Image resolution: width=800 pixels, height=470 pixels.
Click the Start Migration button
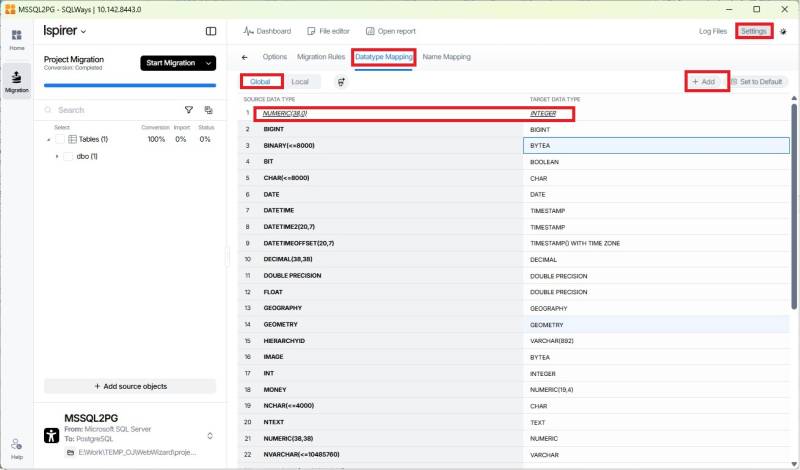pyautogui.click(x=171, y=63)
